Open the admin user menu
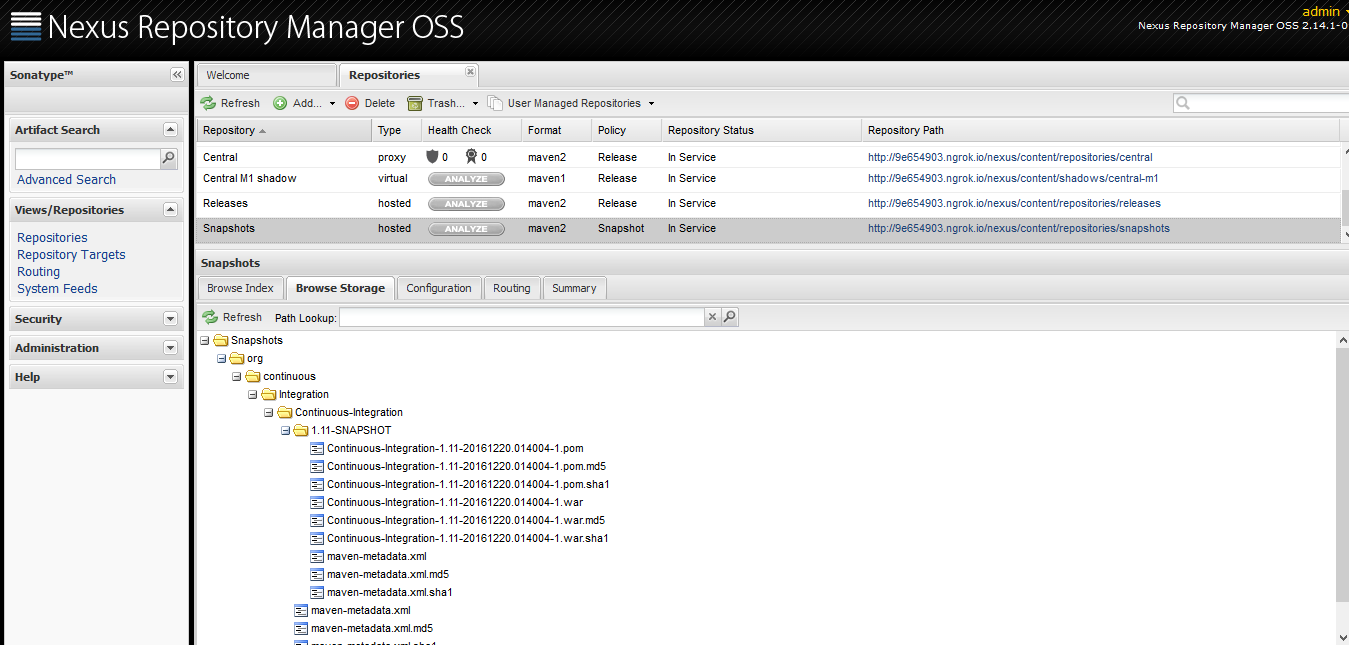Screen dimensions: 1349x645 tap(1324, 11)
